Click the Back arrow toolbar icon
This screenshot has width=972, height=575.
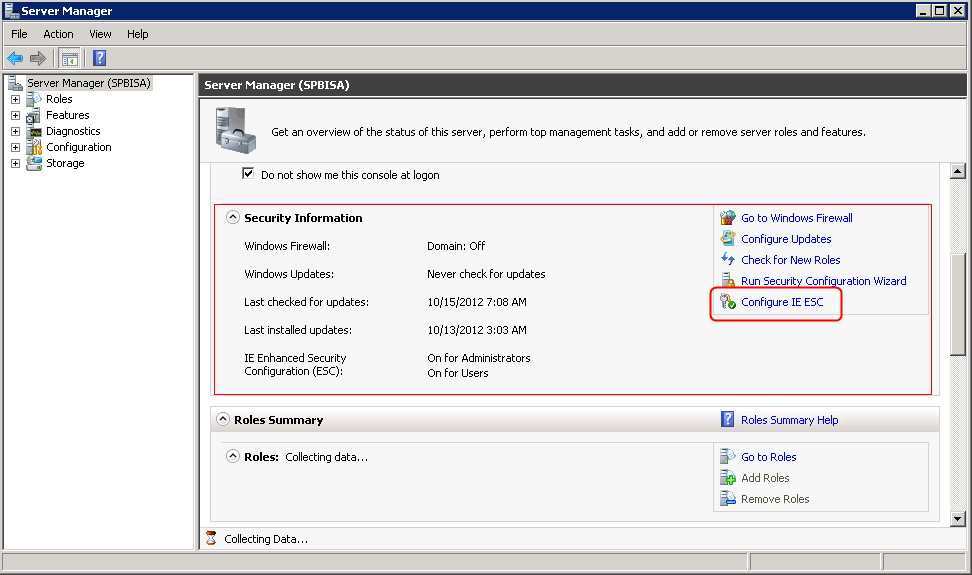coord(15,58)
